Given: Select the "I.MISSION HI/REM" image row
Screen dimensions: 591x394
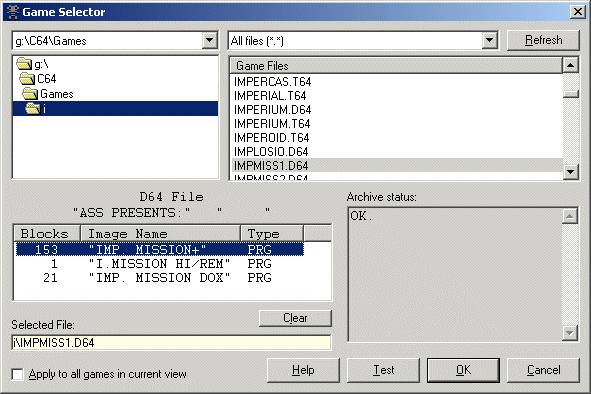Looking at the screenshot, I should tap(159, 264).
